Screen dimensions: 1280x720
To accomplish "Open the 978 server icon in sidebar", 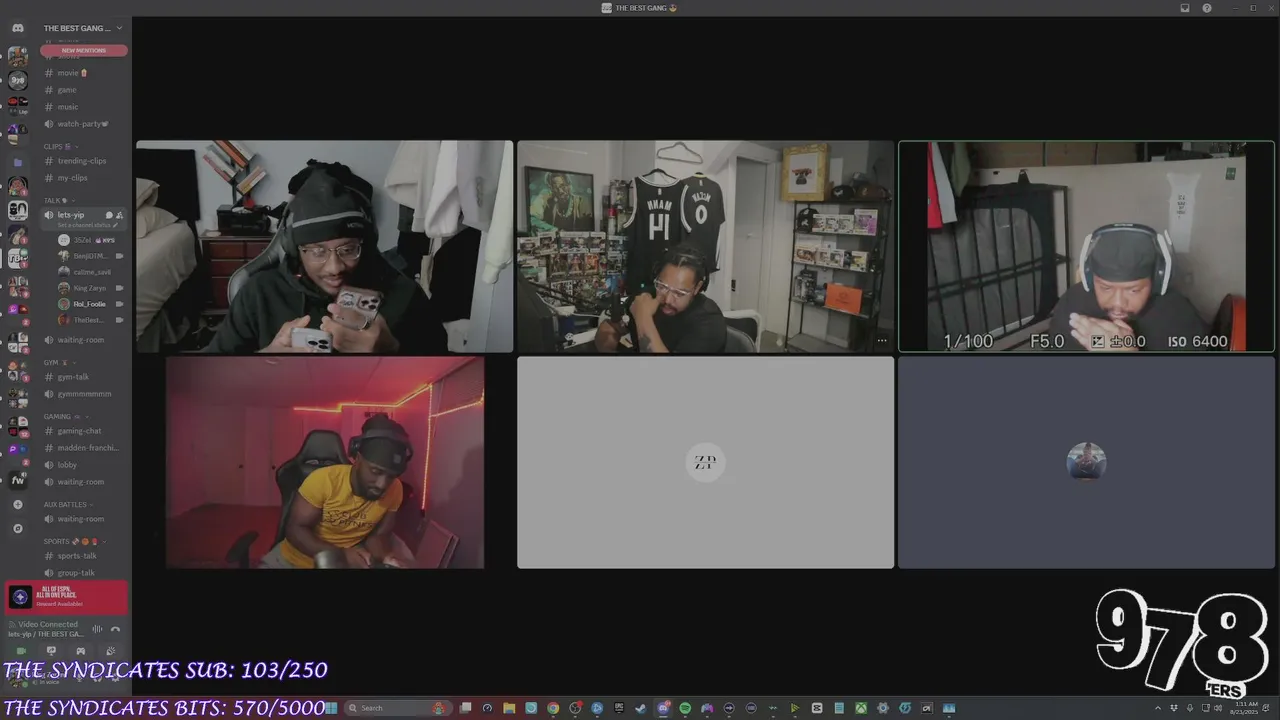I will click(x=17, y=80).
